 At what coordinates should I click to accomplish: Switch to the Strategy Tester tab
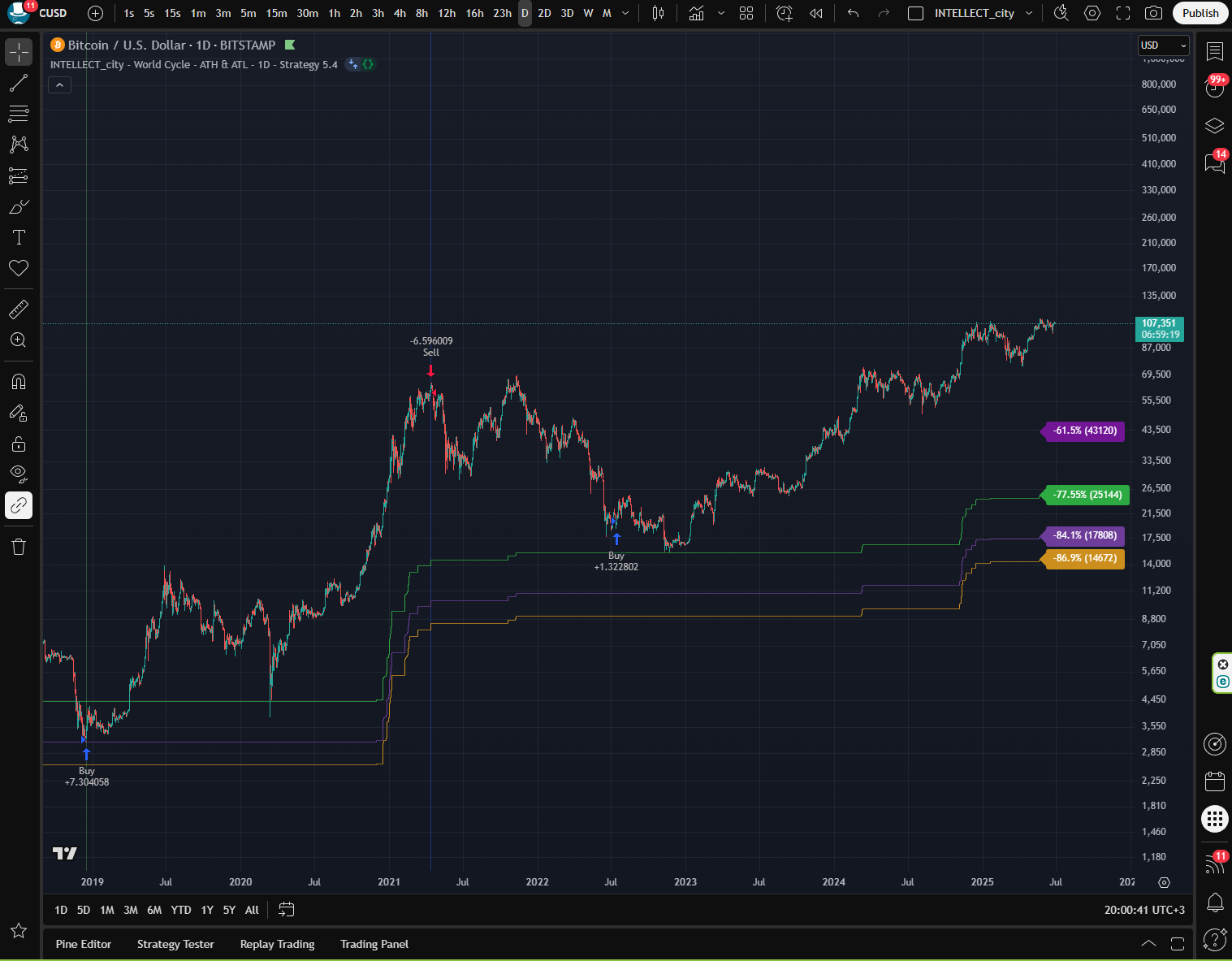coord(175,944)
